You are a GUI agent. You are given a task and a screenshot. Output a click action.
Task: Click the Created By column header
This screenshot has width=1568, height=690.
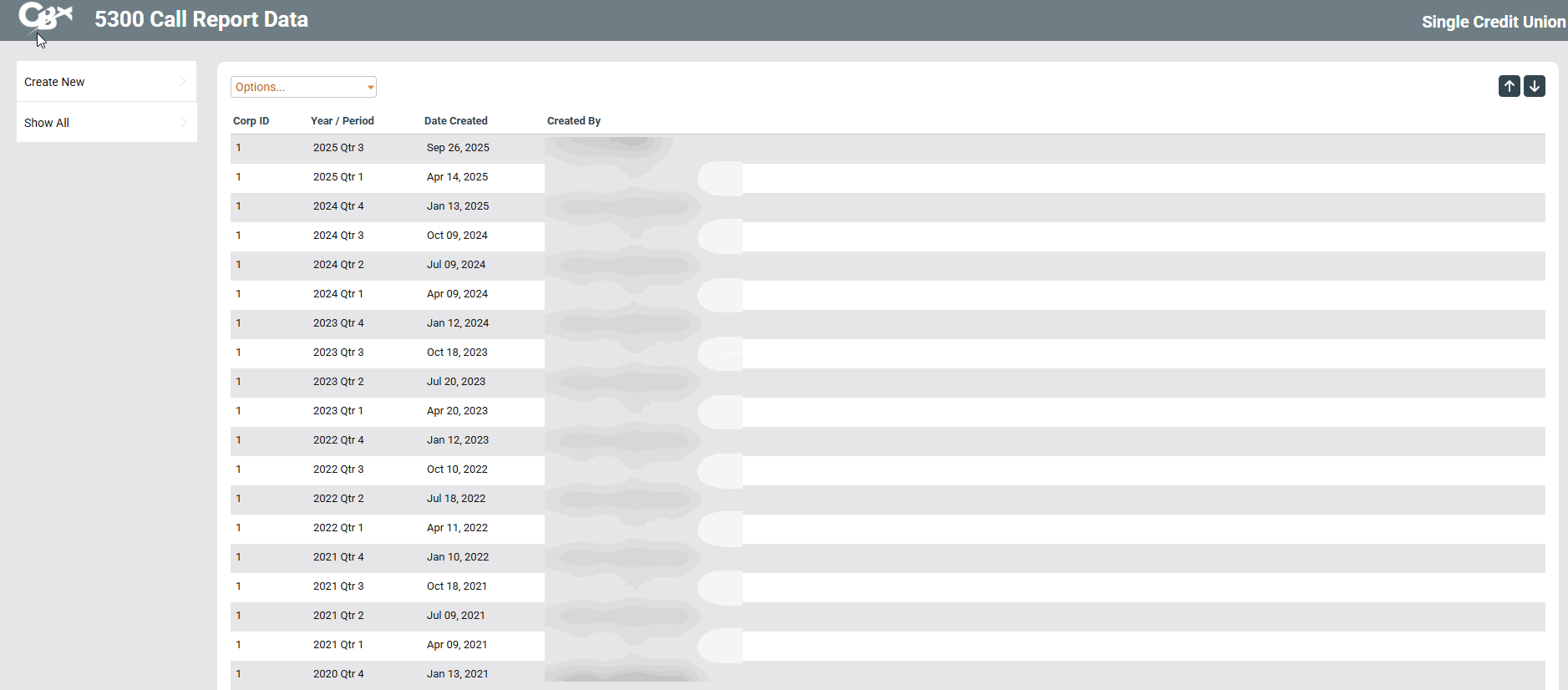(x=573, y=121)
